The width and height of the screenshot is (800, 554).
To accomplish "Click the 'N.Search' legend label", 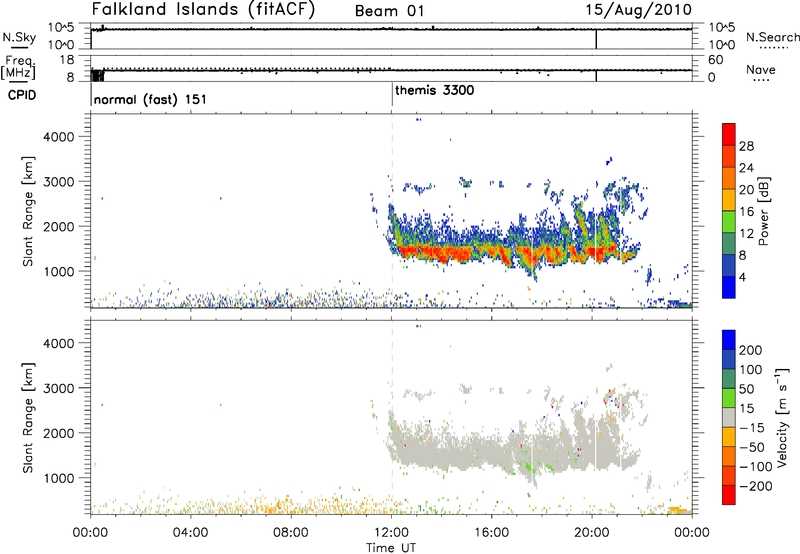I will coord(772,37).
